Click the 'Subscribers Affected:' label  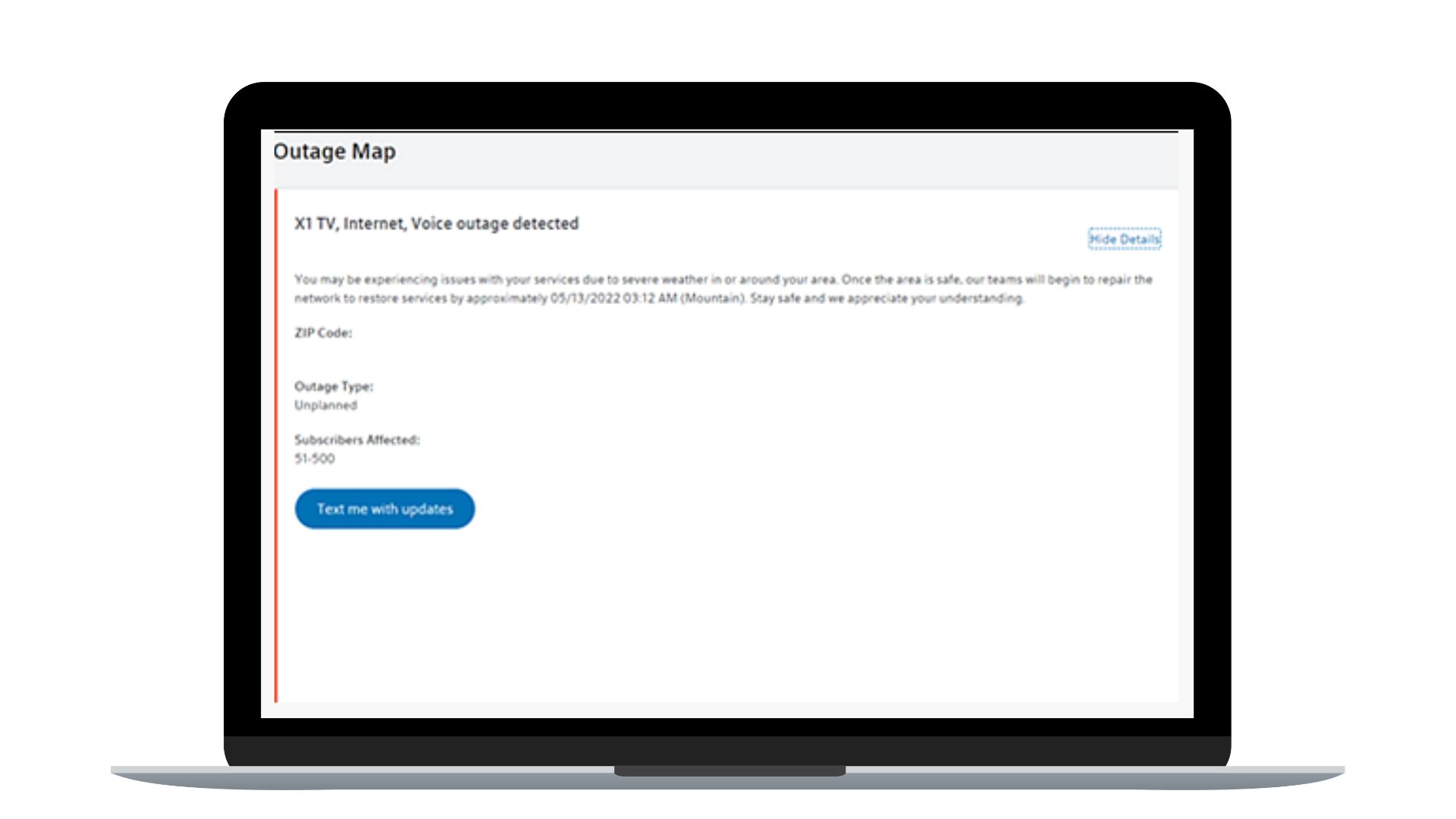(x=357, y=440)
